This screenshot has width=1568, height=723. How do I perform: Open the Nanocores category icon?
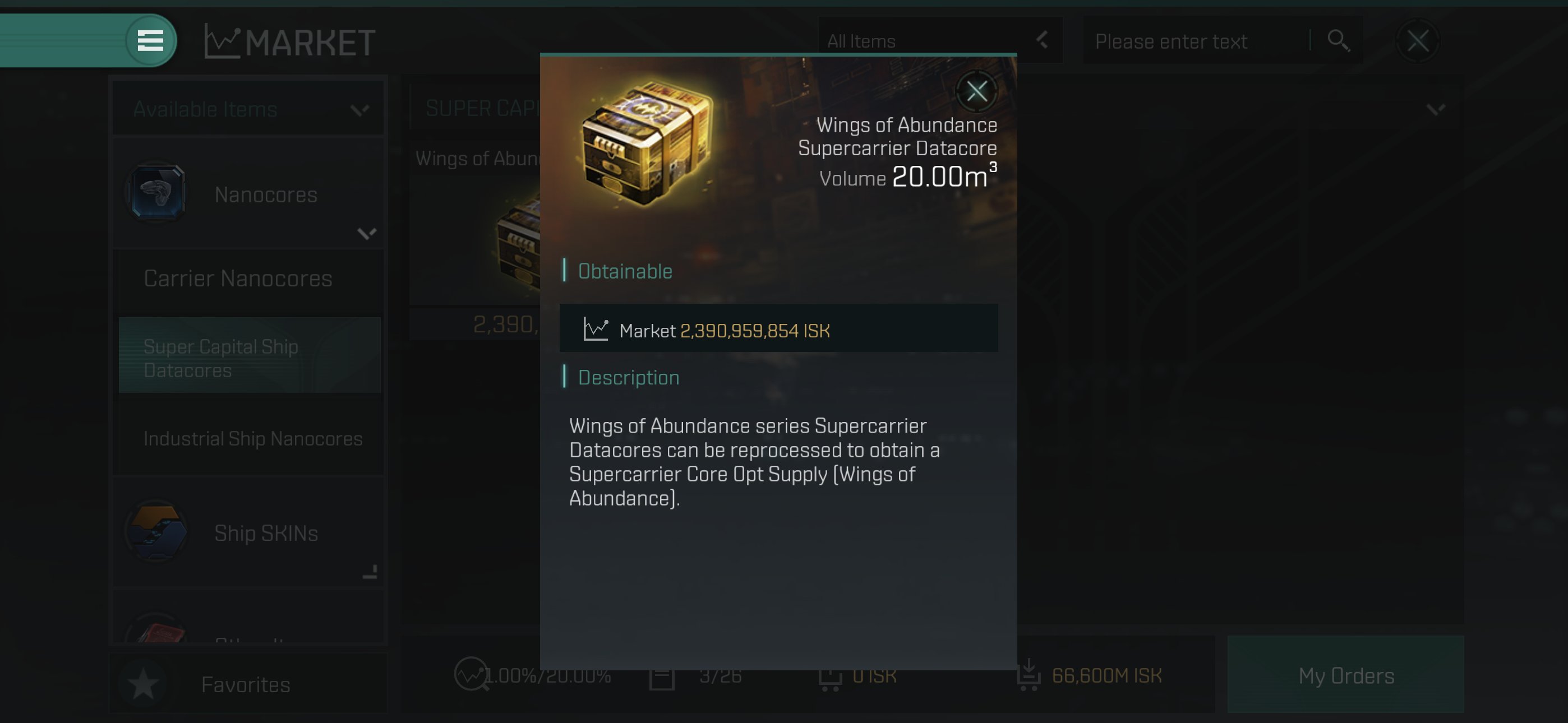tap(157, 192)
